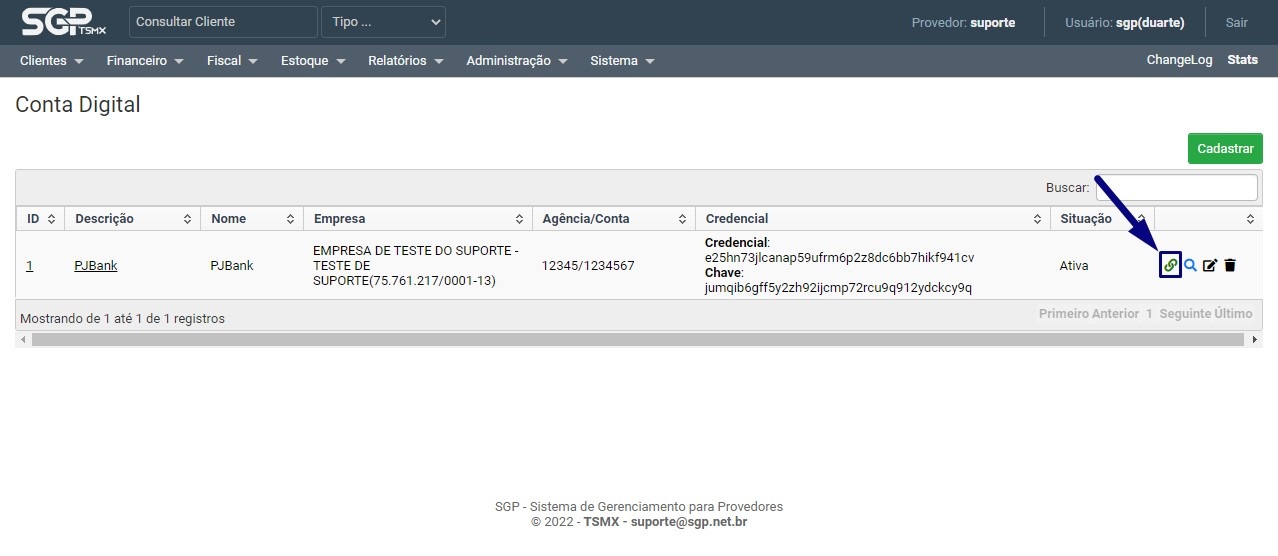This screenshot has width=1278, height=556.
Task: Expand the Clientes menu
Action: [x=50, y=61]
